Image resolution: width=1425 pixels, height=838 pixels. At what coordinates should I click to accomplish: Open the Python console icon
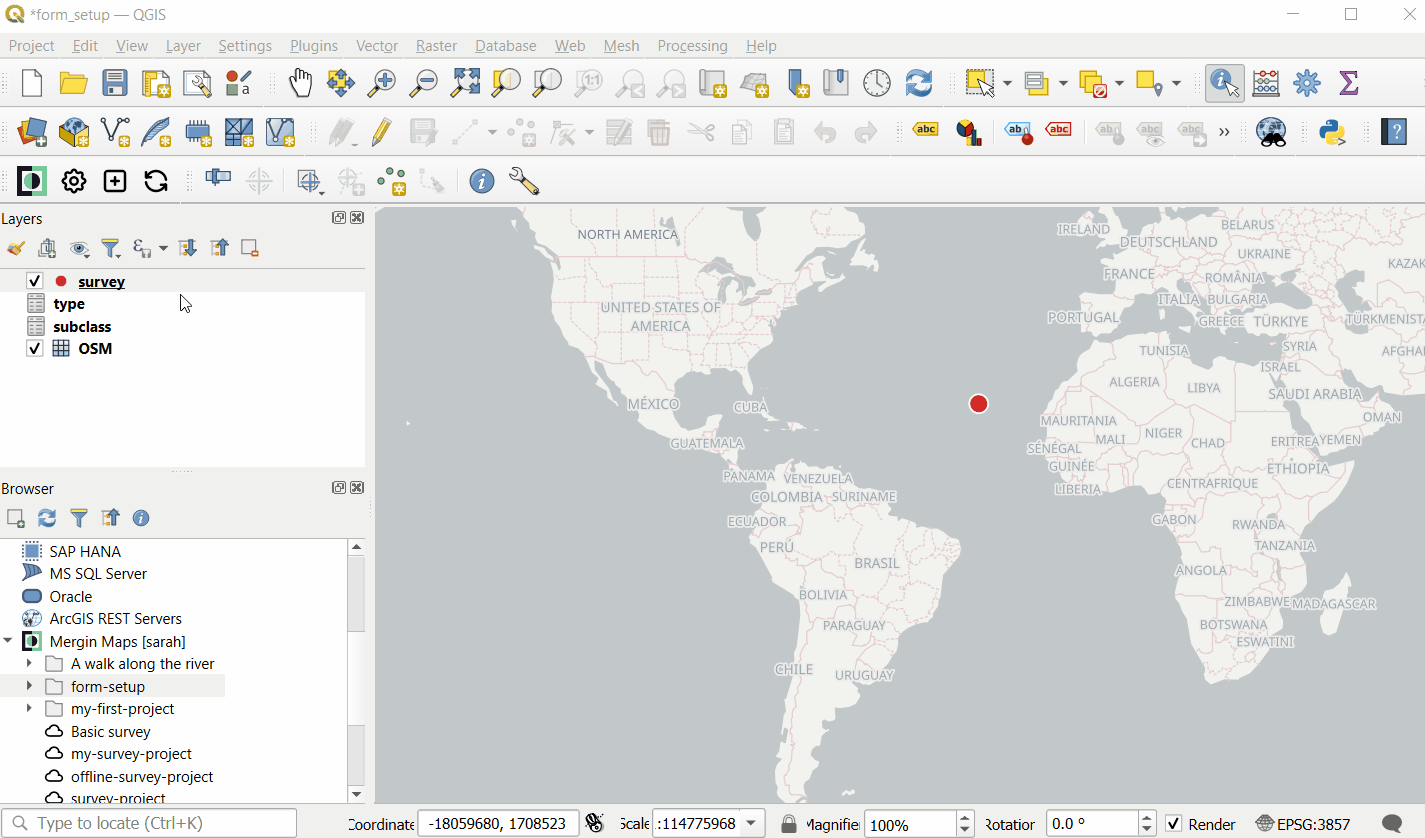tap(1332, 131)
